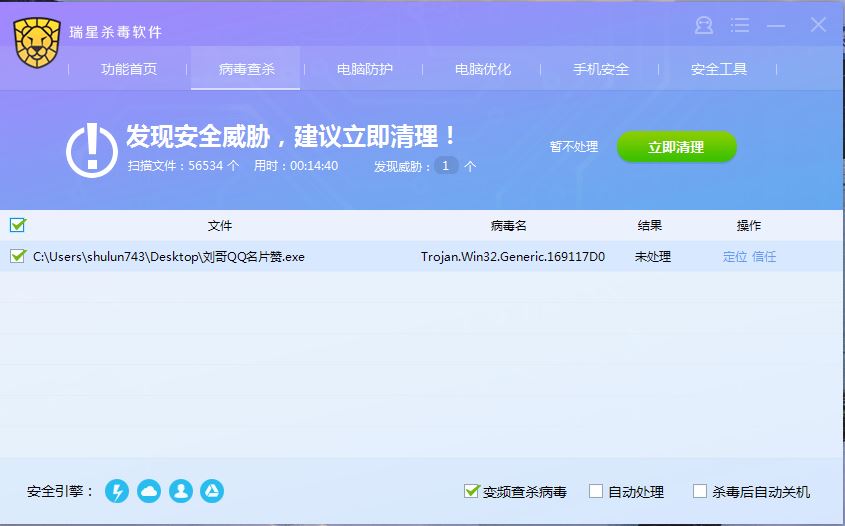Image resolution: width=845 pixels, height=526 pixels.
Task: Click the 结果 column header
Action: click(x=649, y=225)
